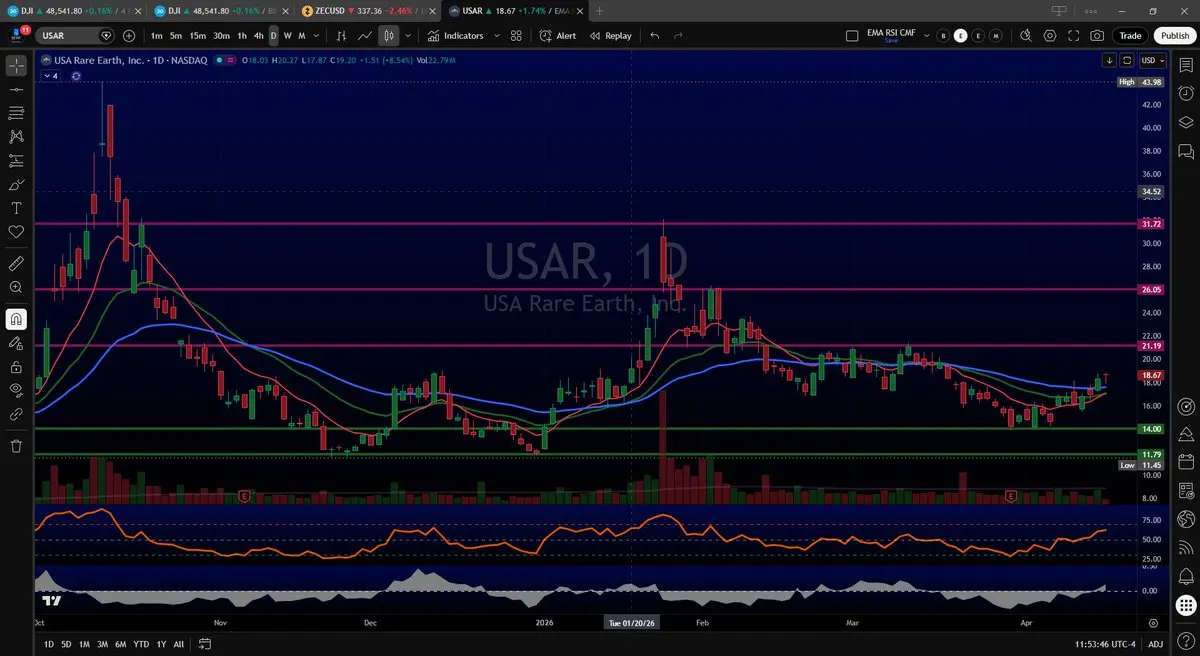The image size is (1200, 656).
Task: Switch to the ZECUSD tab
Action: coord(367,10)
